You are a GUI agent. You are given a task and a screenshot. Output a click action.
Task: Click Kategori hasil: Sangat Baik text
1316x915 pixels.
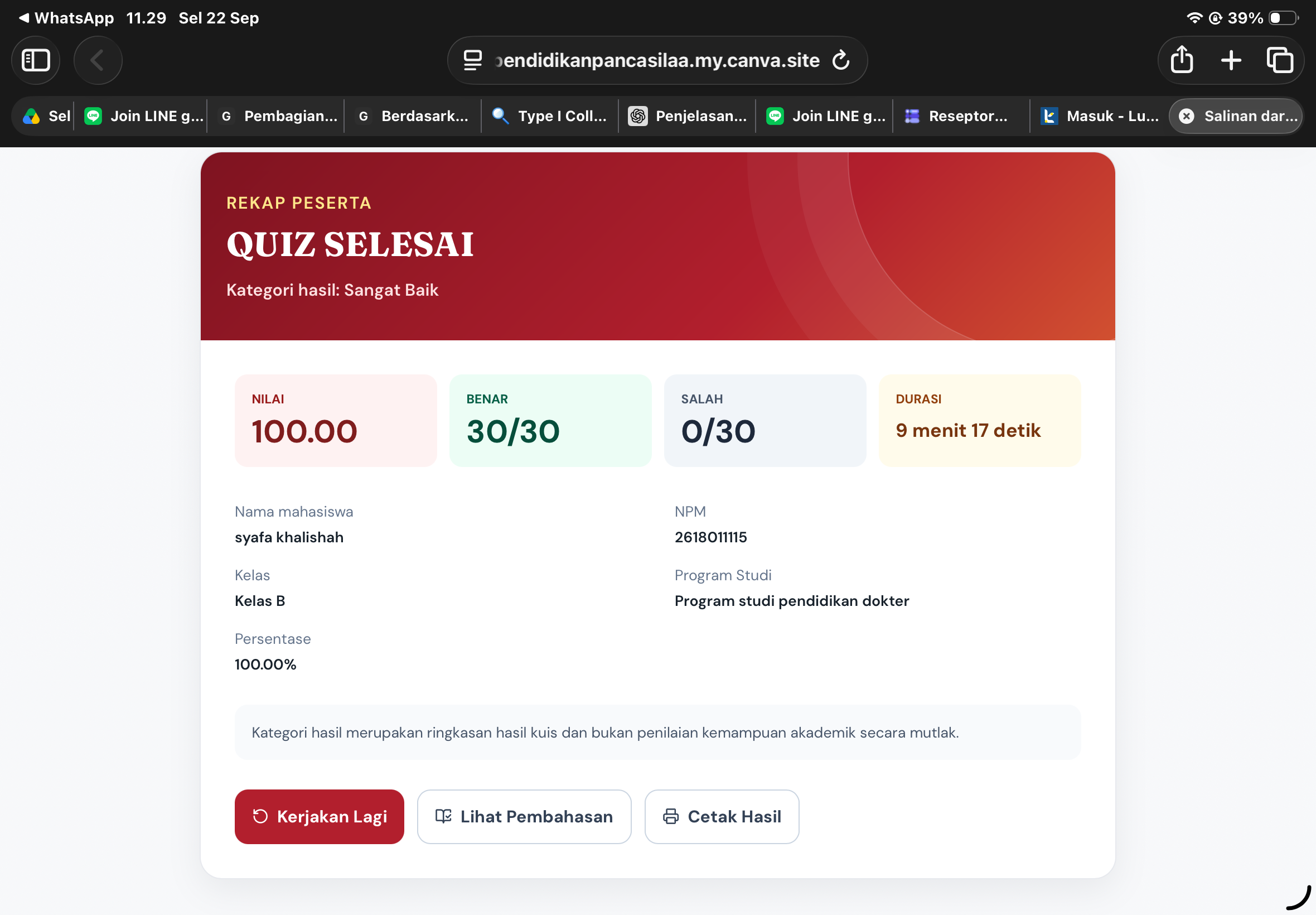point(332,290)
